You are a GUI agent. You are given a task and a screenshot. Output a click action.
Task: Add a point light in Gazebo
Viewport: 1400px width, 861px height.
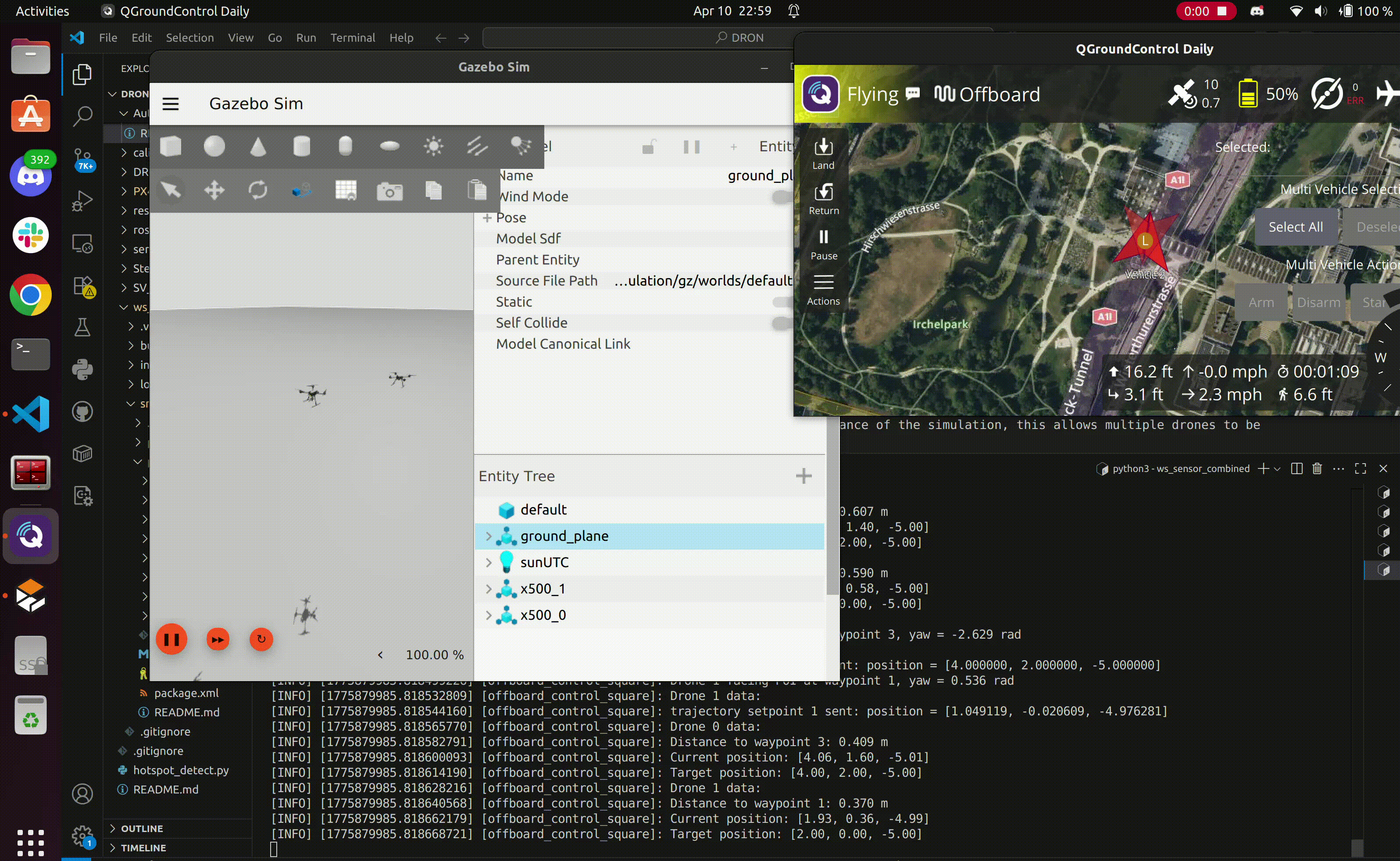(433, 146)
